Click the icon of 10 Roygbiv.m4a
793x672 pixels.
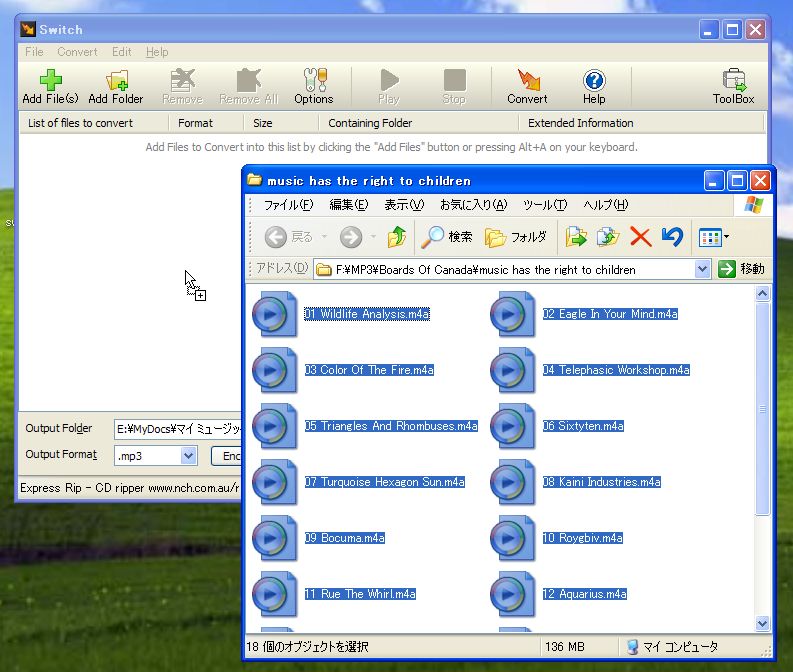[x=513, y=538]
